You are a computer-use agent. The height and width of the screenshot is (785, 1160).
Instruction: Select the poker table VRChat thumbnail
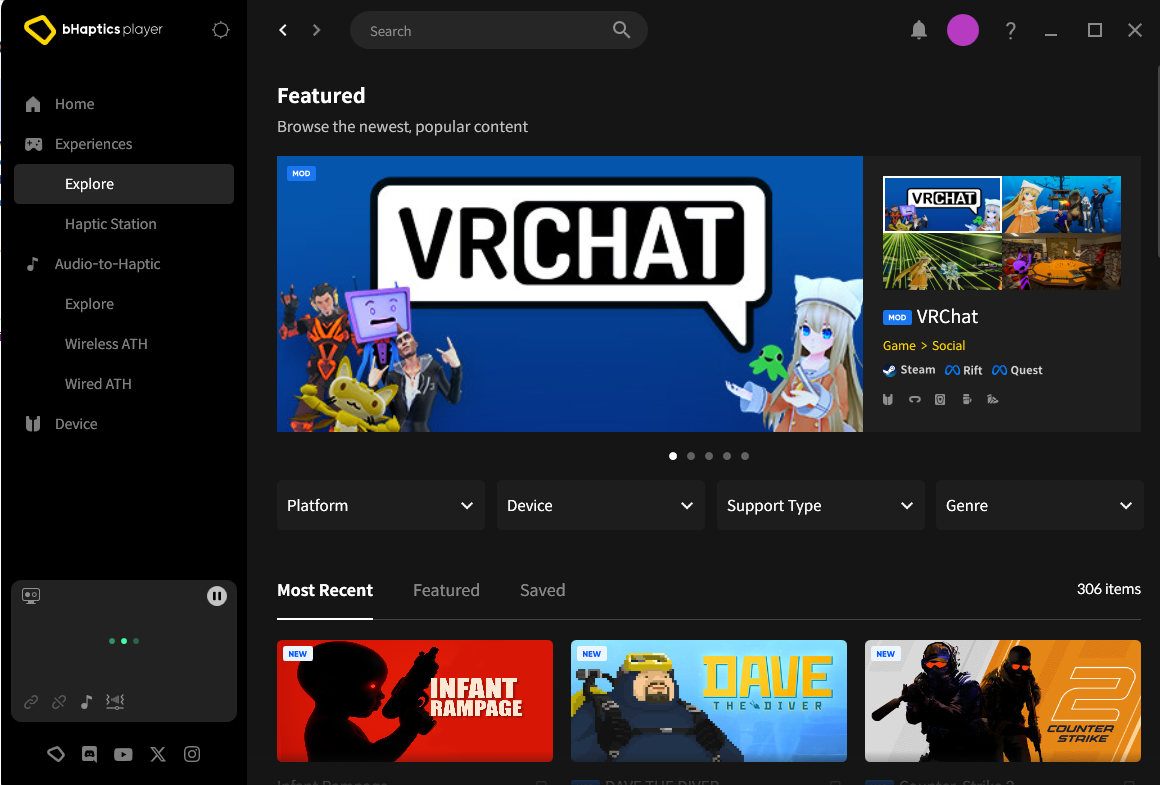point(1062,261)
